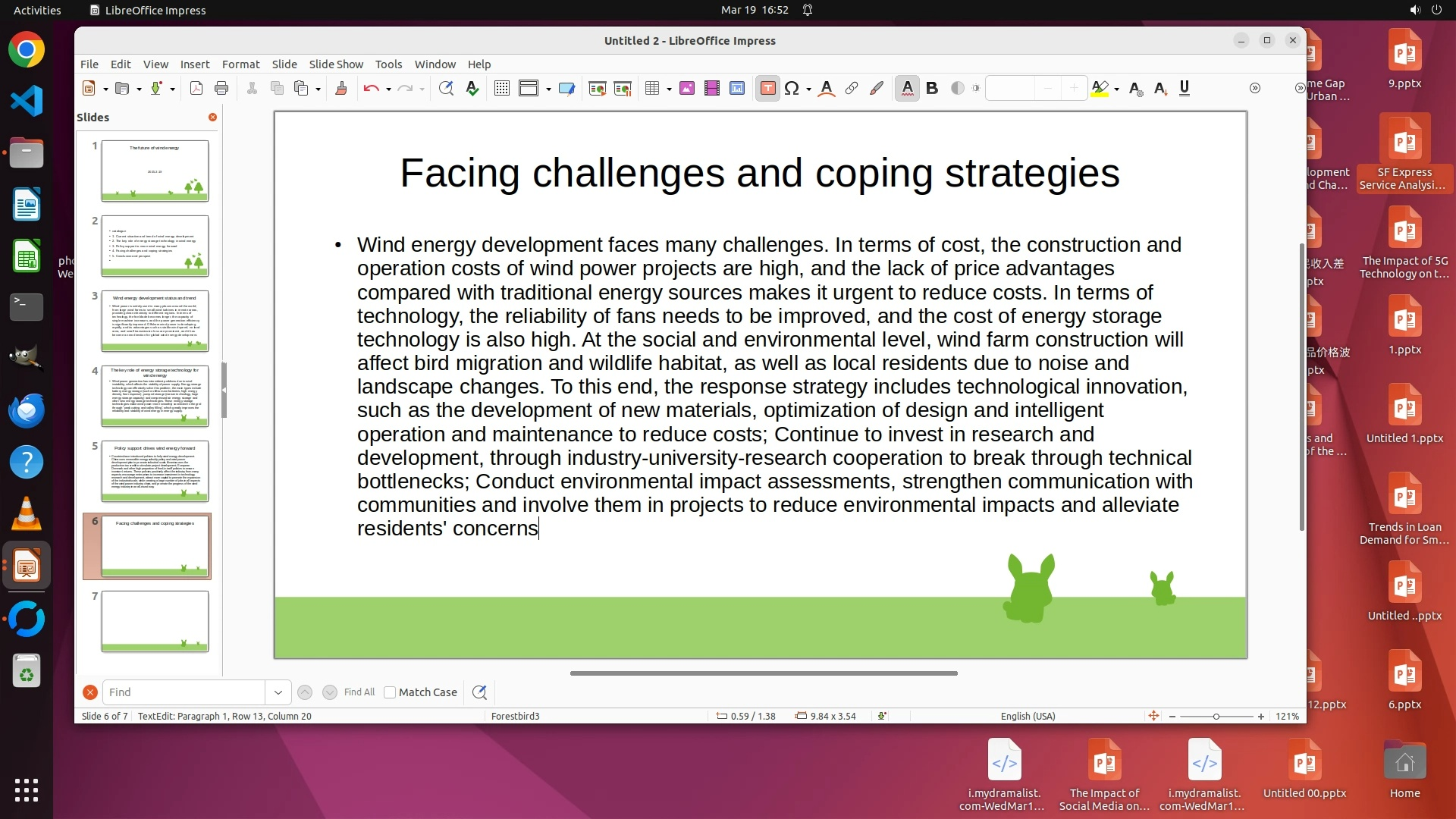The height and width of the screenshot is (819, 1456).
Task: Expand the Find history dropdown
Action: click(278, 692)
